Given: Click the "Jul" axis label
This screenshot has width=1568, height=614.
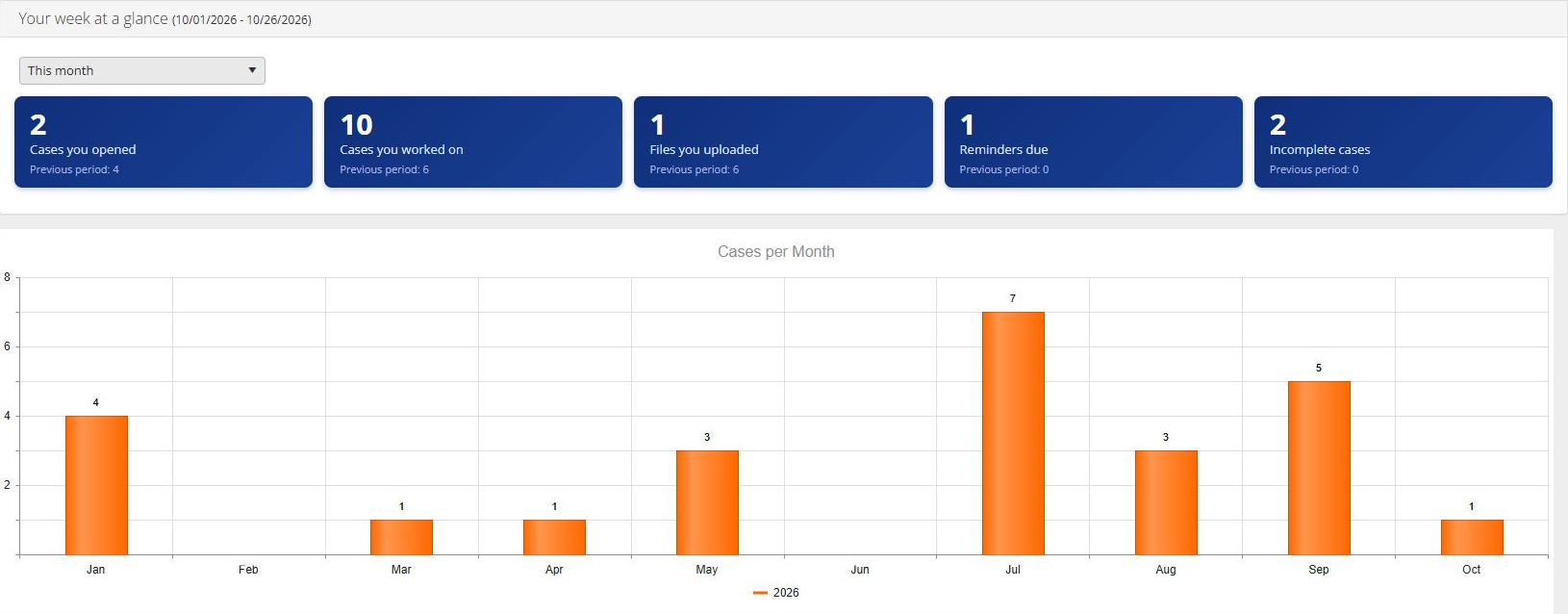Looking at the screenshot, I should pyautogui.click(x=1013, y=570).
